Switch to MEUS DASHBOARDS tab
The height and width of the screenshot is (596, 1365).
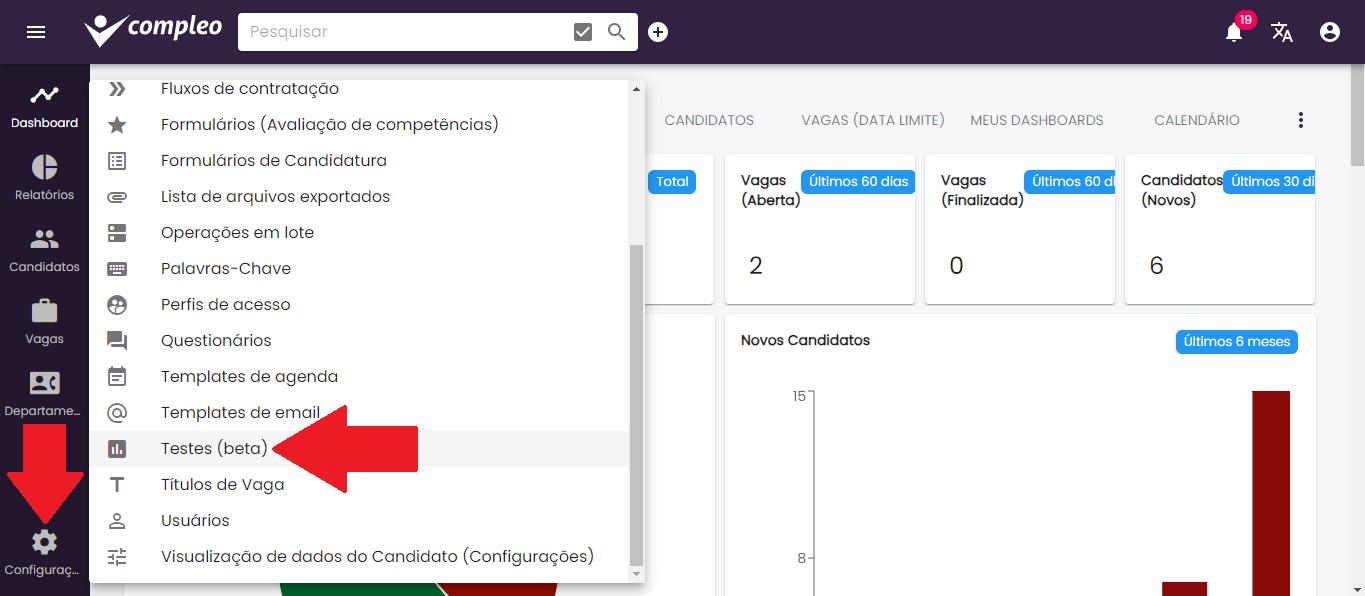click(x=1036, y=120)
